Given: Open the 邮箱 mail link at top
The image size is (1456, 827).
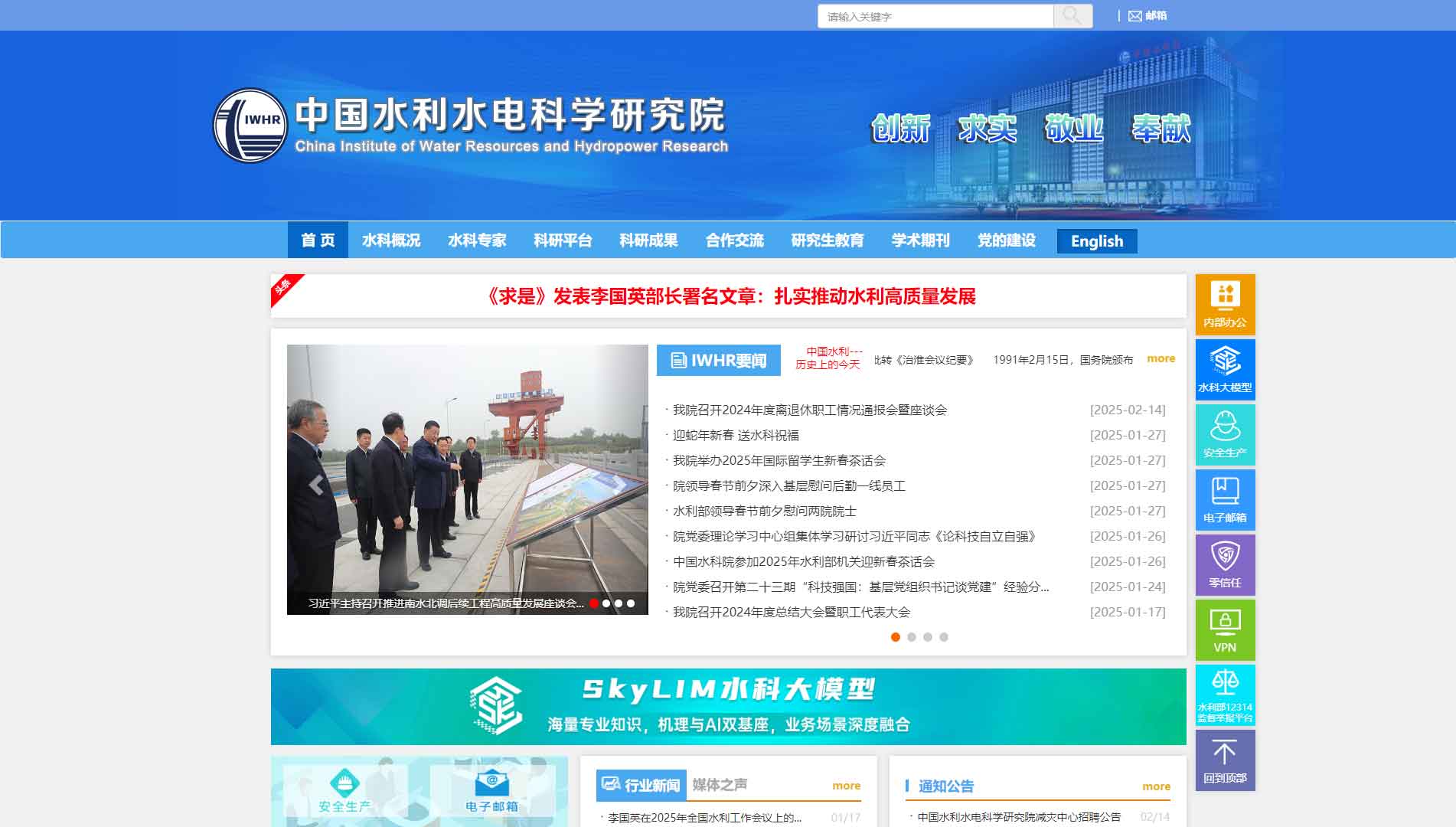Looking at the screenshot, I should [1147, 16].
